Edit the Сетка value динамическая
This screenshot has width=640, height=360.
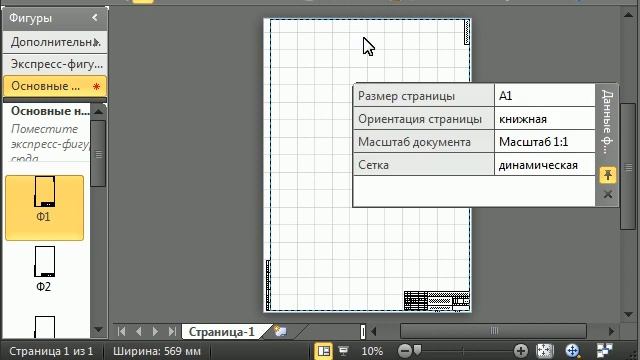coord(544,164)
